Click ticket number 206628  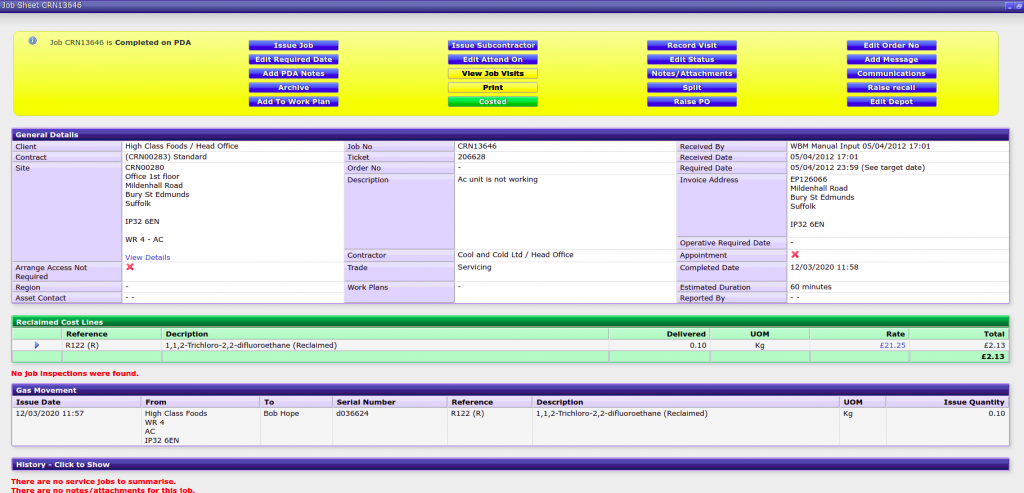(x=472, y=157)
